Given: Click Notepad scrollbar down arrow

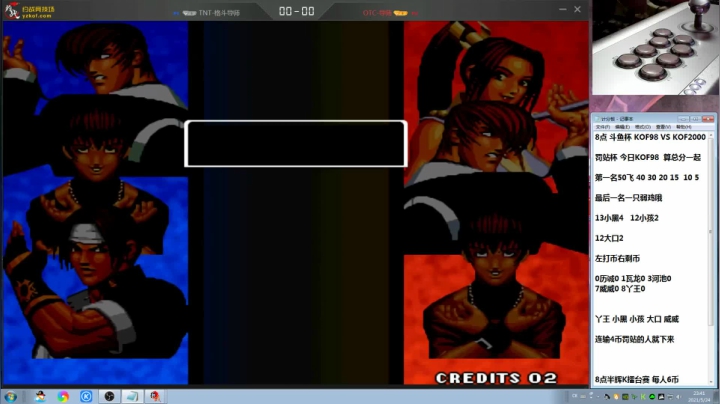Looking at the screenshot, I should 711,382.
